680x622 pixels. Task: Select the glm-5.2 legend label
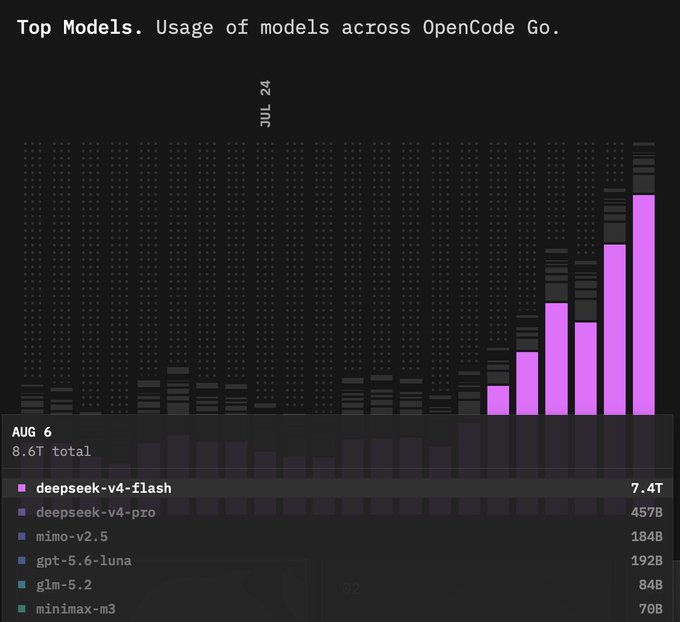pos(64,585)
